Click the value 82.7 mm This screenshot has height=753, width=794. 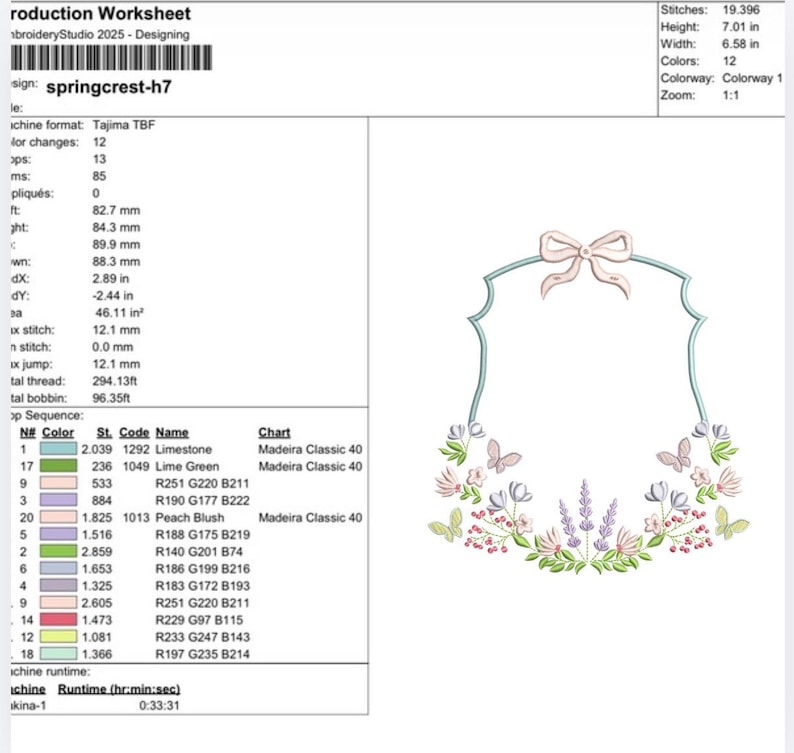pos(116,210)
